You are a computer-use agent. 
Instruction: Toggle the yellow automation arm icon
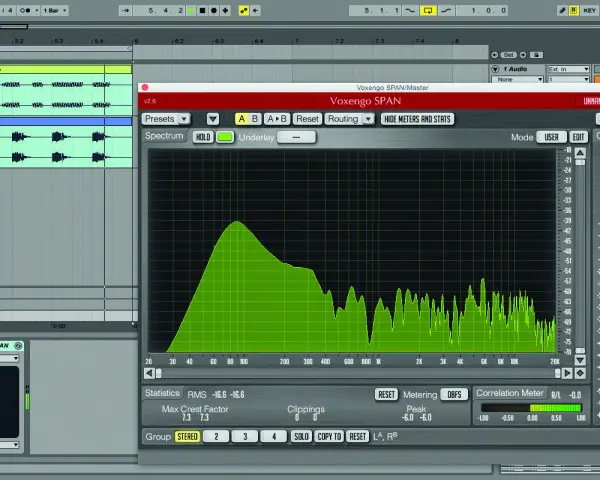pos(244,10)
